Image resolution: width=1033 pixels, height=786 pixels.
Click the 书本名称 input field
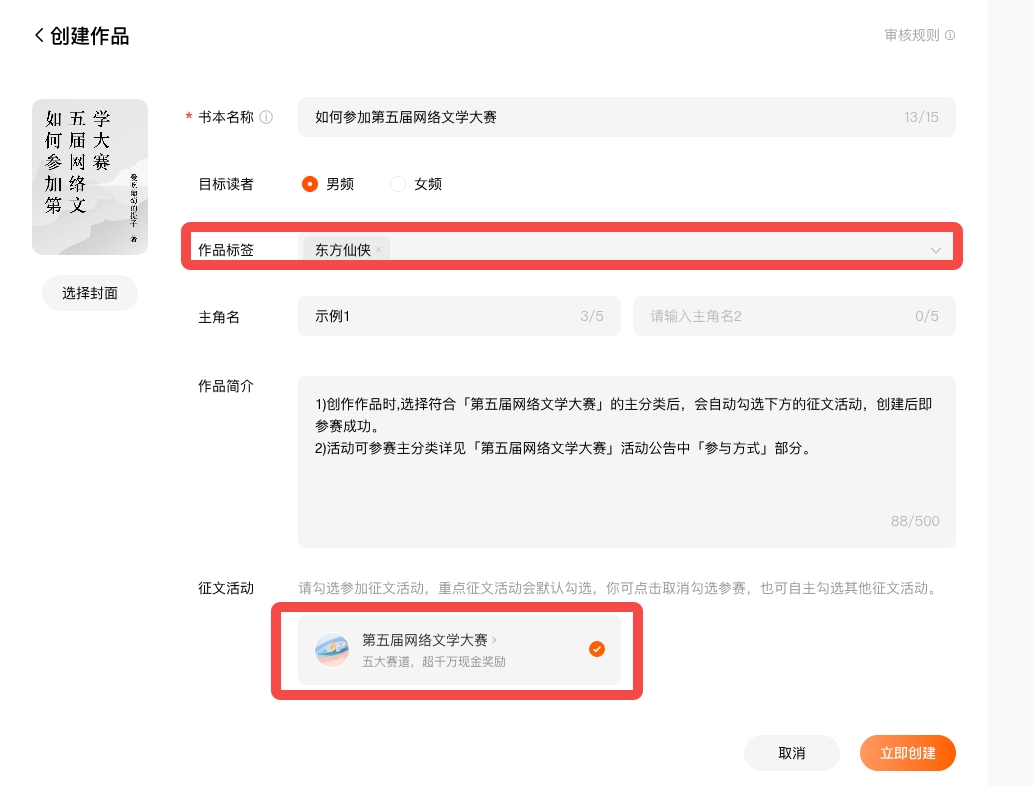coord(600,117)
